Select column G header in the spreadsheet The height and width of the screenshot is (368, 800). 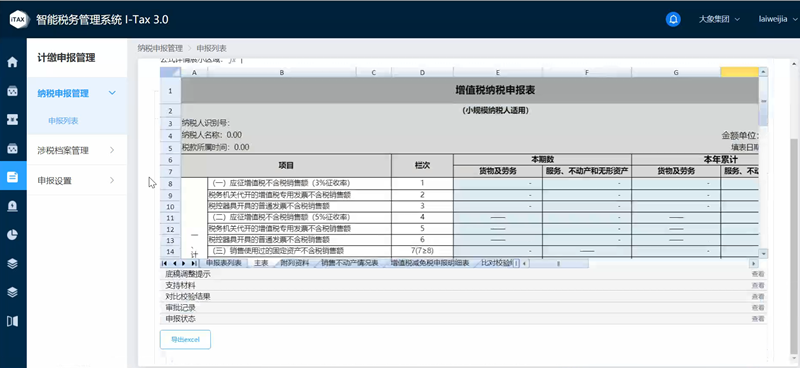pyautogui.click(x=676, y=72)
